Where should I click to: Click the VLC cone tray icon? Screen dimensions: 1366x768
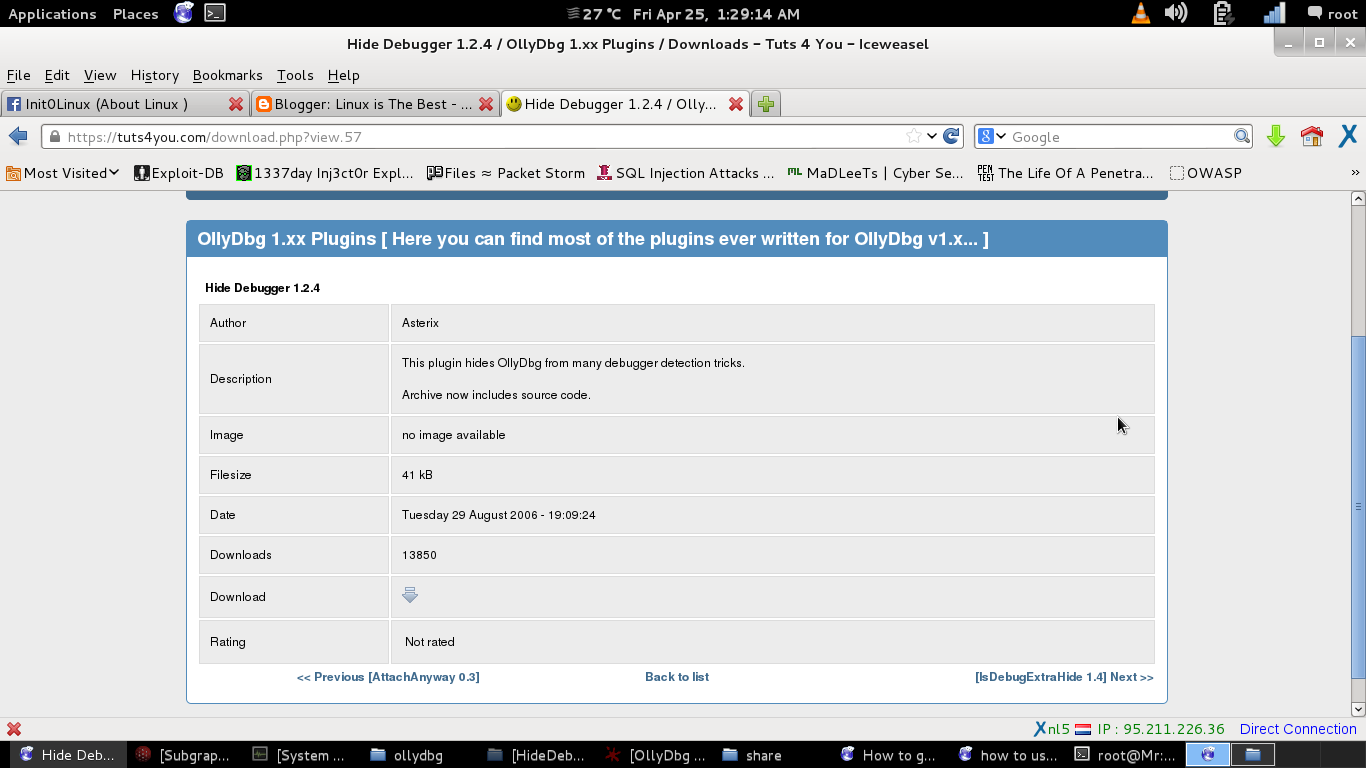[x=1141, y=14]
